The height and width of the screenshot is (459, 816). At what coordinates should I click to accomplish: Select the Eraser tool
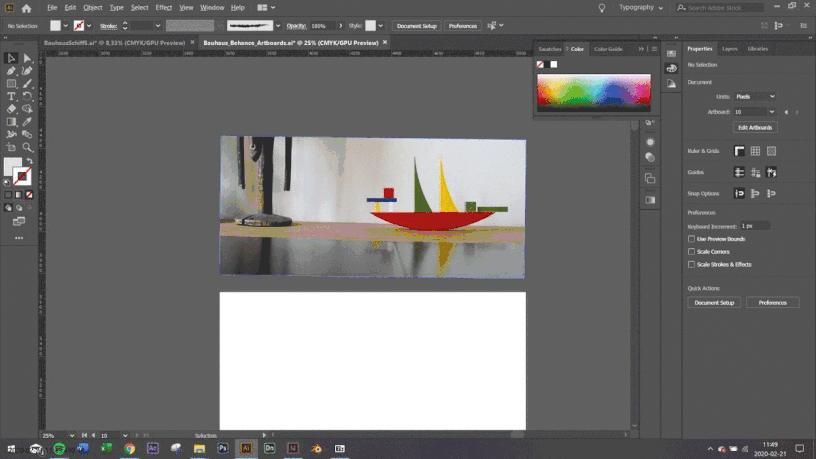[x=11, y=109]
